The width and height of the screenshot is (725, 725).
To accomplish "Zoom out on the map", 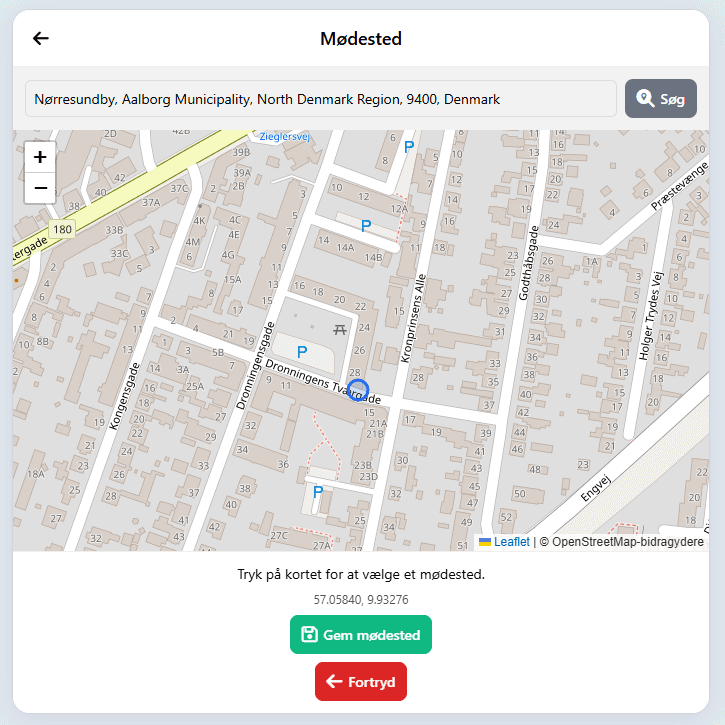I will pyautogui.click(x=40, y=188).
